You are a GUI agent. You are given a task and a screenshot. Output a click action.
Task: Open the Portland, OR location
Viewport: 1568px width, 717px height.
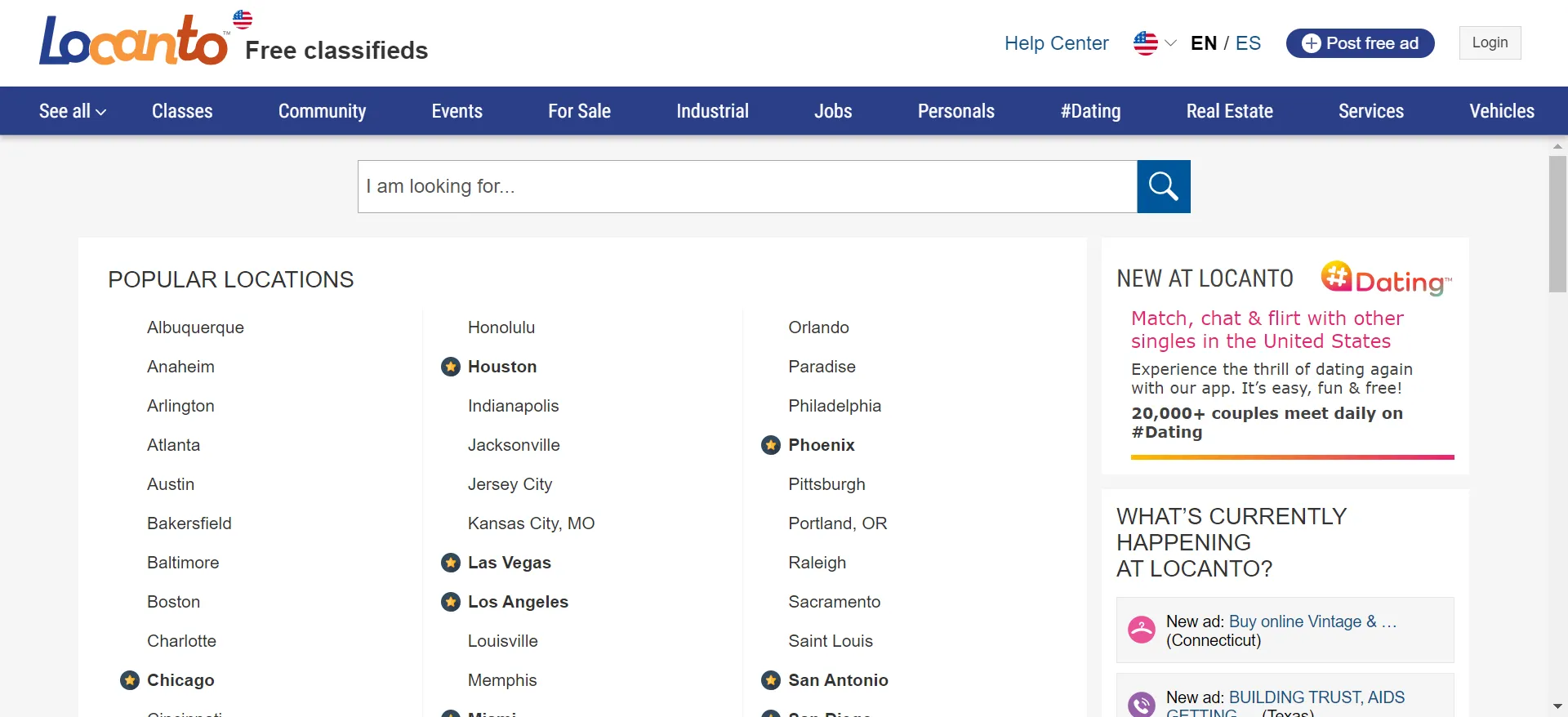pyautogui.click(x=837, y=523)
